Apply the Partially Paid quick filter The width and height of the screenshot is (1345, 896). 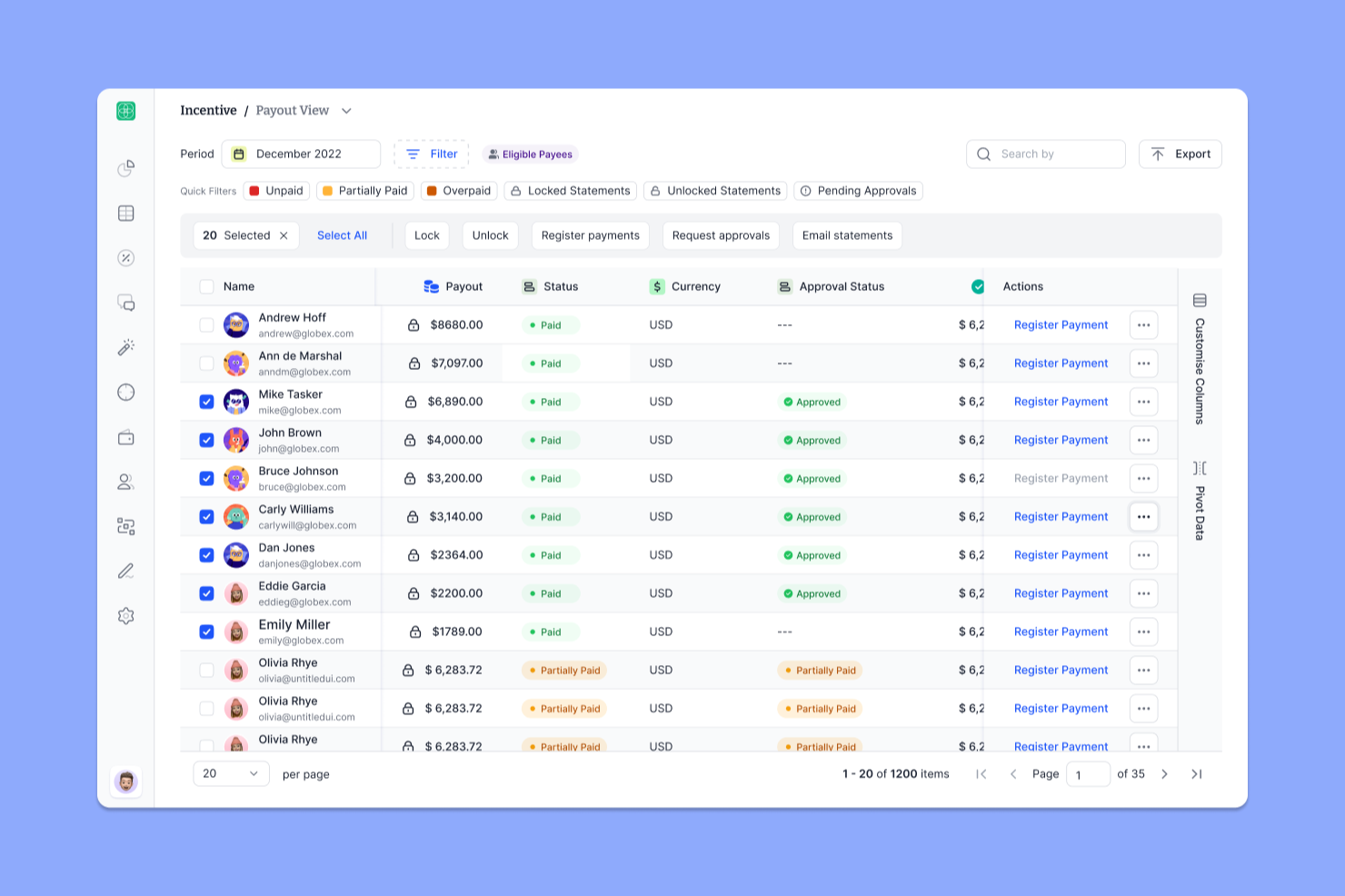click(x=364, y=191)
